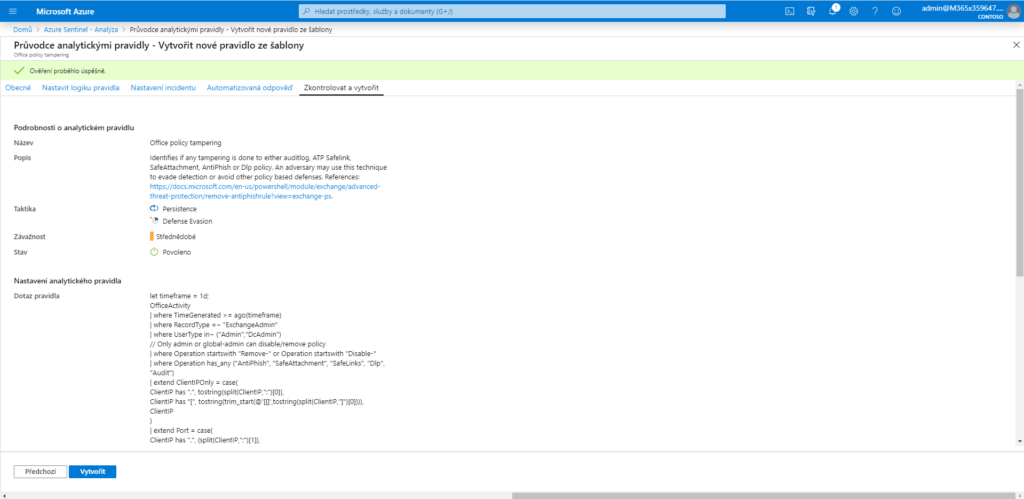This screenshot has width=1024, height=499.
Task: Open the directory and subscription filter
Action: (813, 11)
